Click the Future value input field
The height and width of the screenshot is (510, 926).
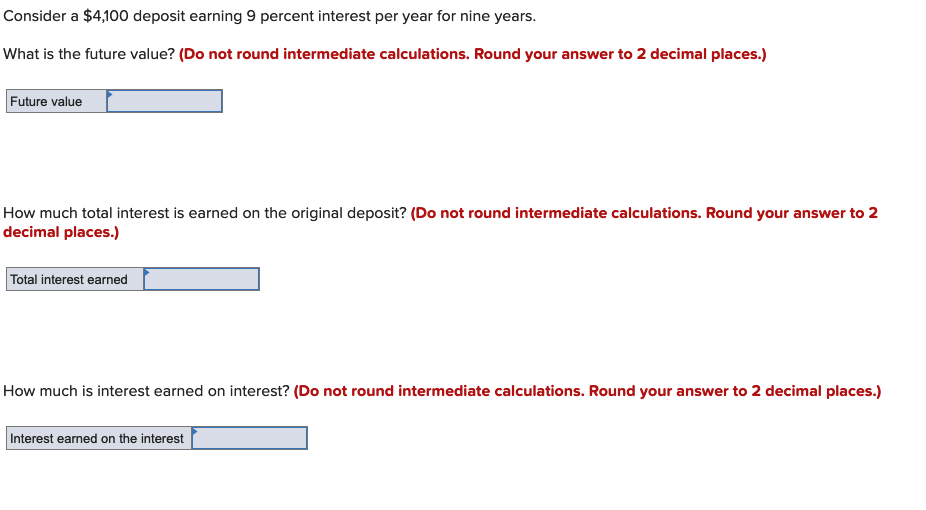point(164,101)
